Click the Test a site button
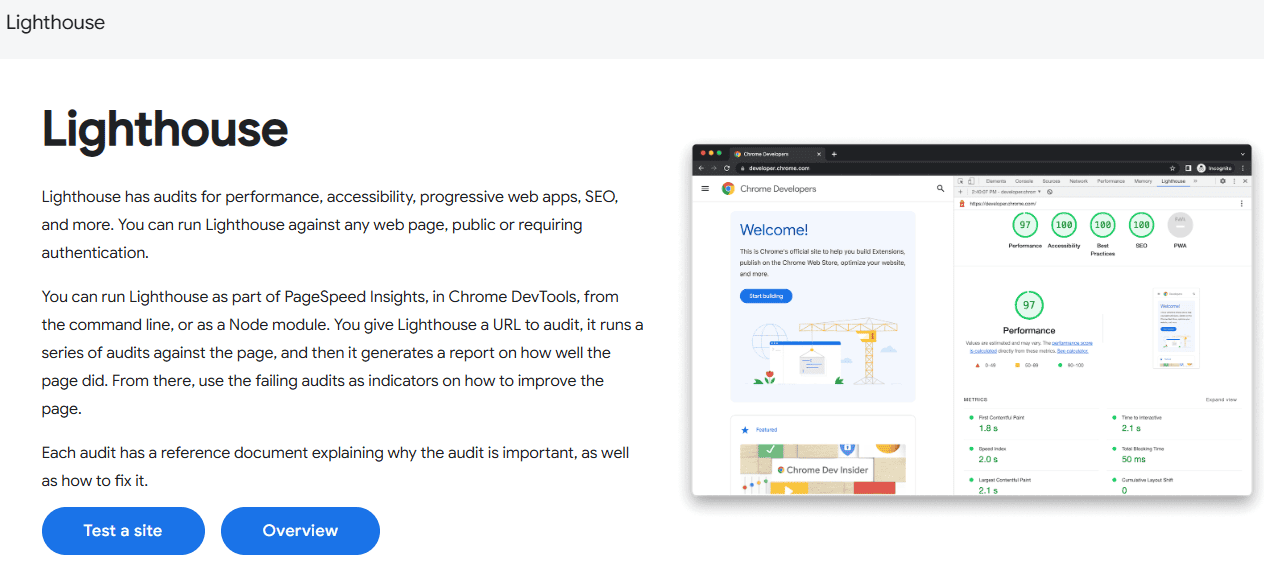The width and height of the screenshot is (1264, 568). coord(123,531)
